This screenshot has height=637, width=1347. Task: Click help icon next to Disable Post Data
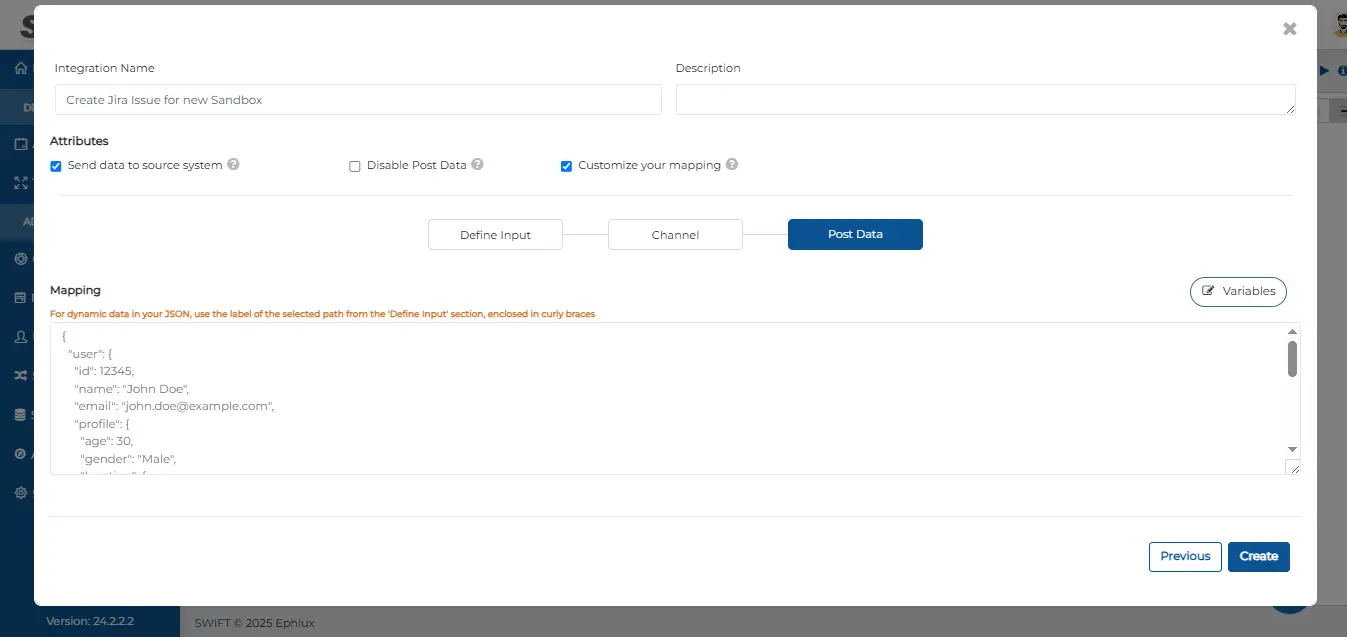(x=478, y=165)
